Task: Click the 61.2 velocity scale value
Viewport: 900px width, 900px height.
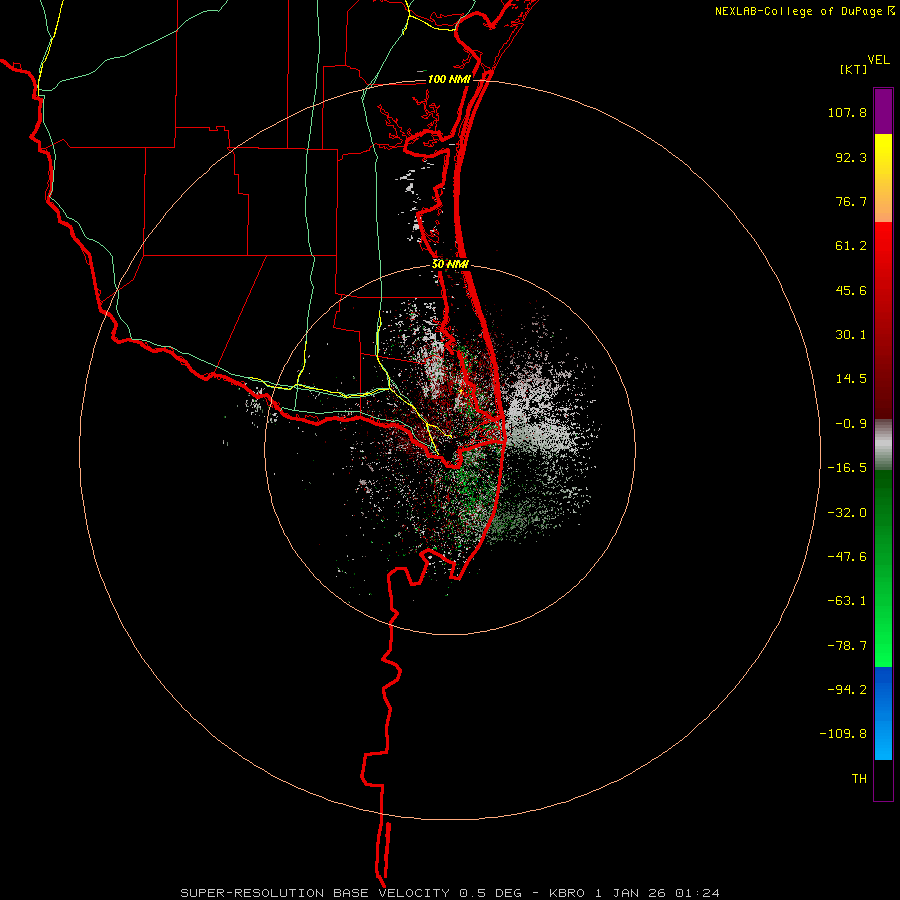Action: [851, 246]
